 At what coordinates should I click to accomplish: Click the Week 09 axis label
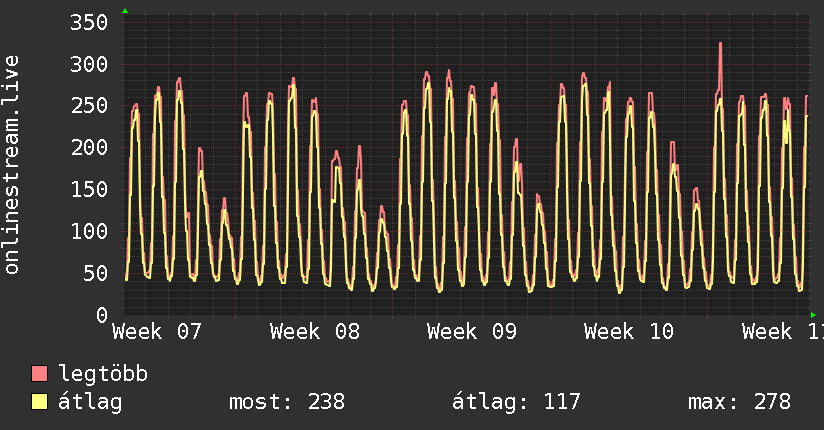(x=472, y=331)
